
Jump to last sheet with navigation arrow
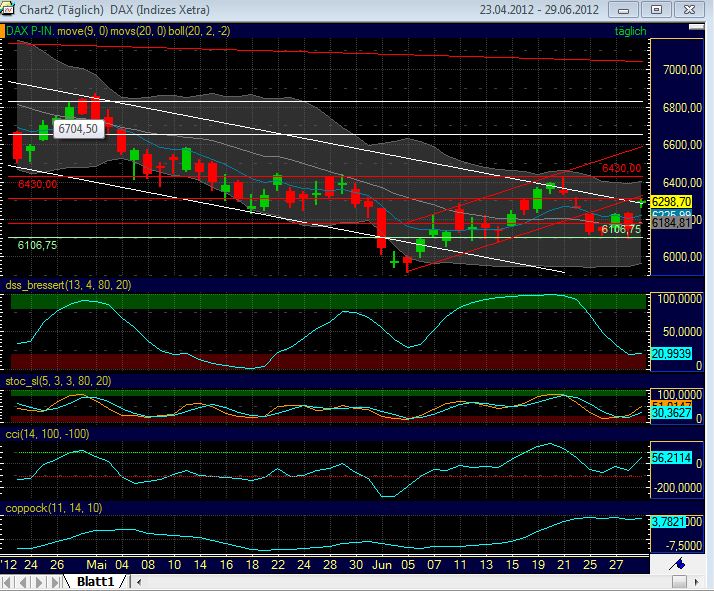tap(55, 582)
